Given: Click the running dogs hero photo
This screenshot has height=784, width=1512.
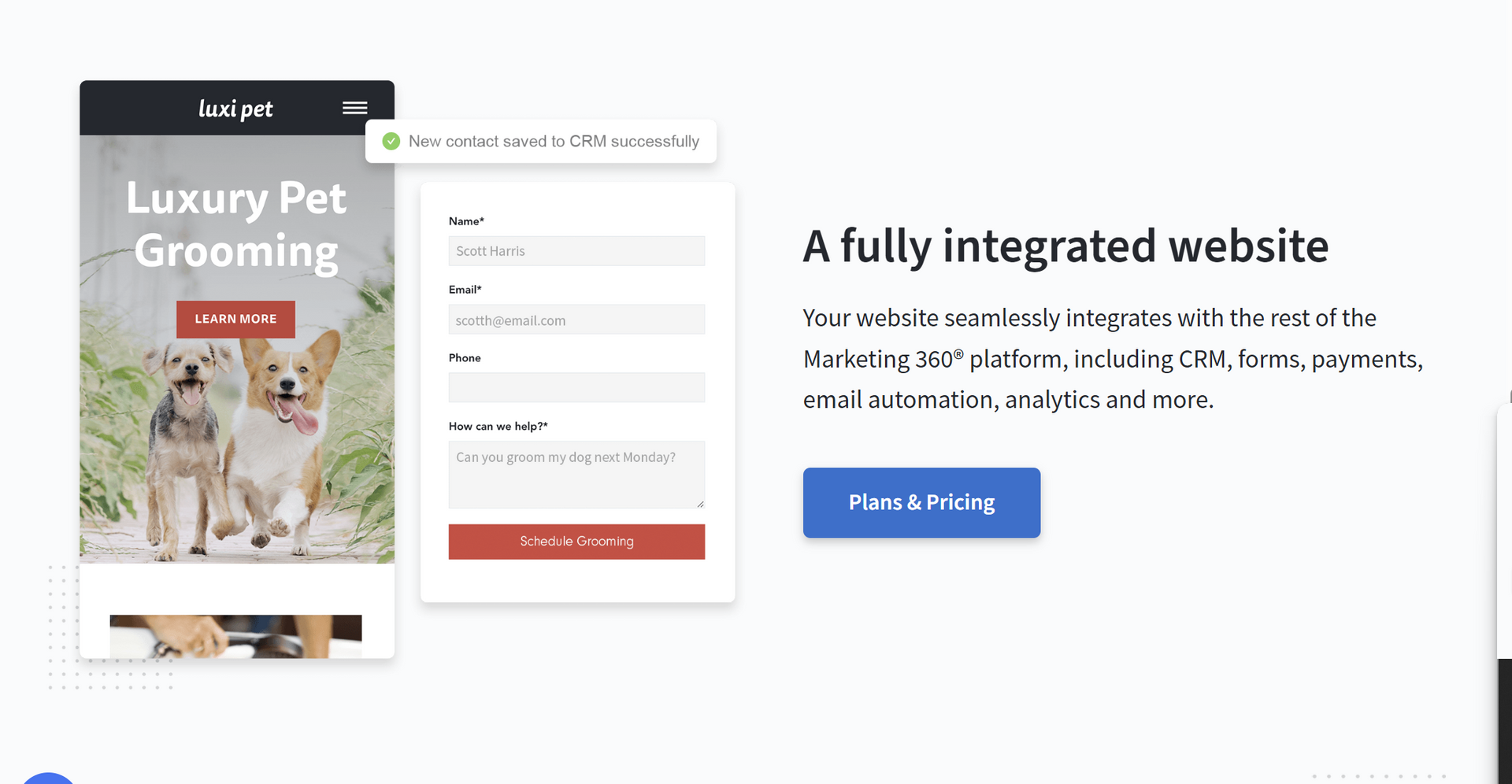Looking at the screenshot, I should [236, 449].
